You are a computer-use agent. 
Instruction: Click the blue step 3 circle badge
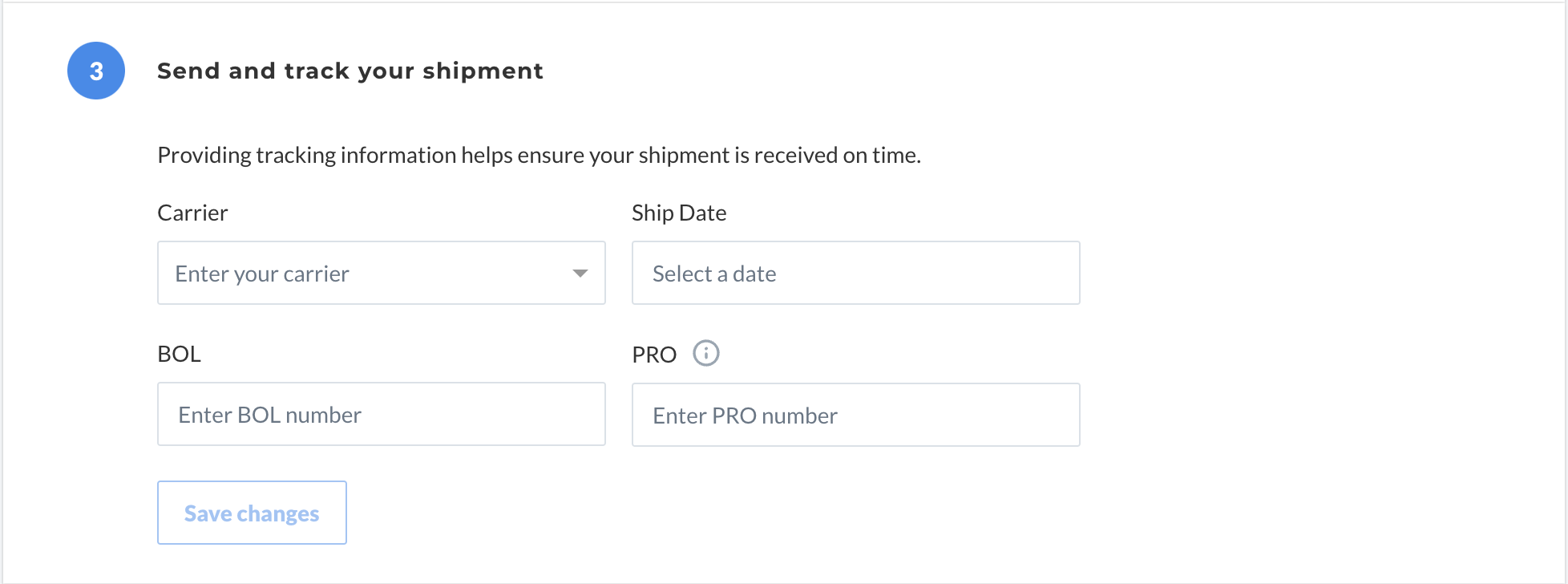click(x=96, y=71)
